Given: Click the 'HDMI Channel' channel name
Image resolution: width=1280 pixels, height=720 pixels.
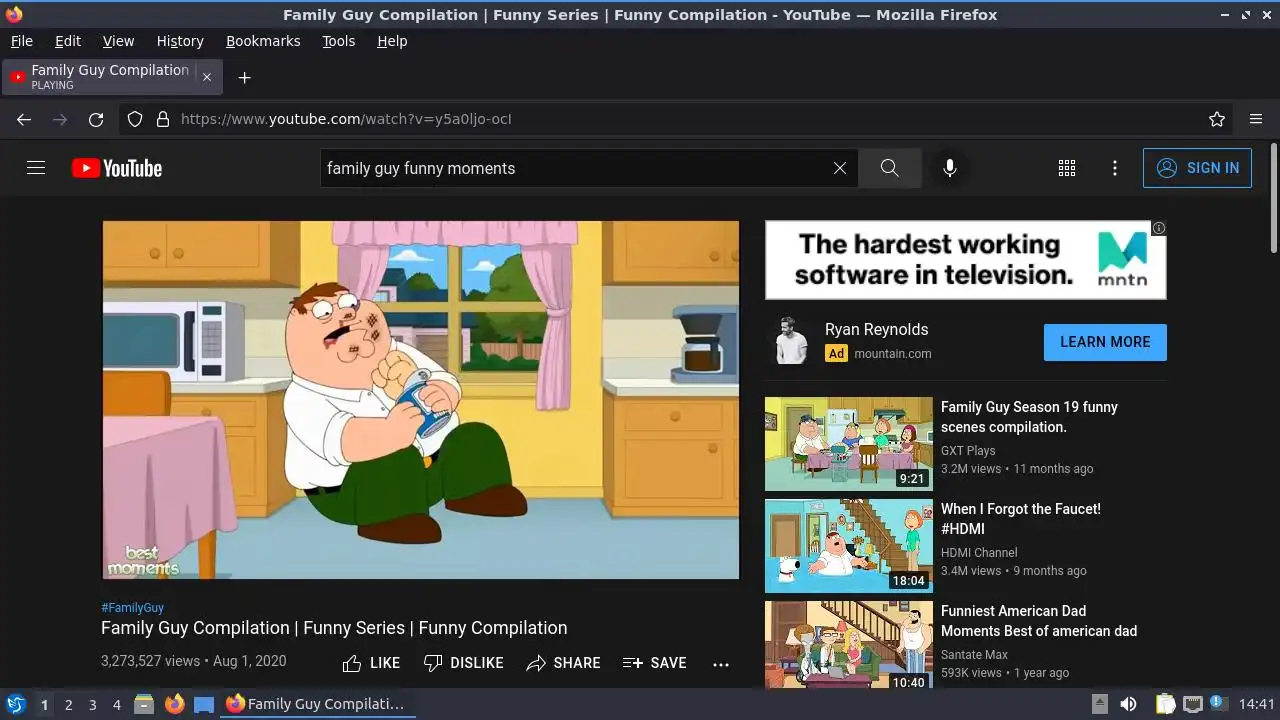Looking at the screenshot, I should (x=979, y=553).
